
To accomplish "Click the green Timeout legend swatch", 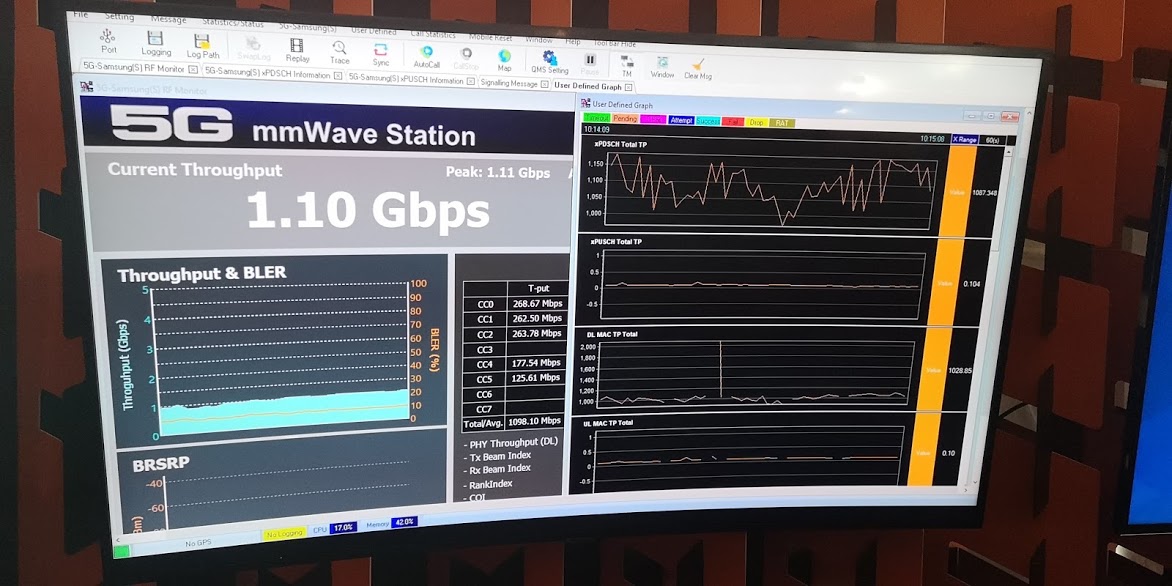I will point(596,117).
